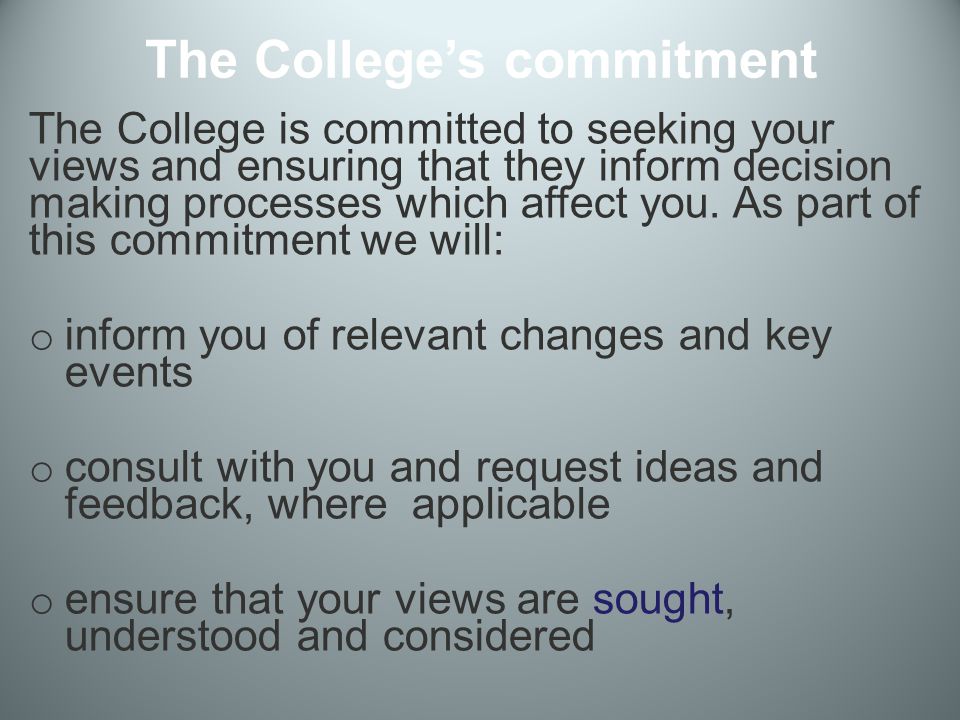960x720 pixels.
Task: Click the word "decision" in the paragraph
Action: pos(812,167)
